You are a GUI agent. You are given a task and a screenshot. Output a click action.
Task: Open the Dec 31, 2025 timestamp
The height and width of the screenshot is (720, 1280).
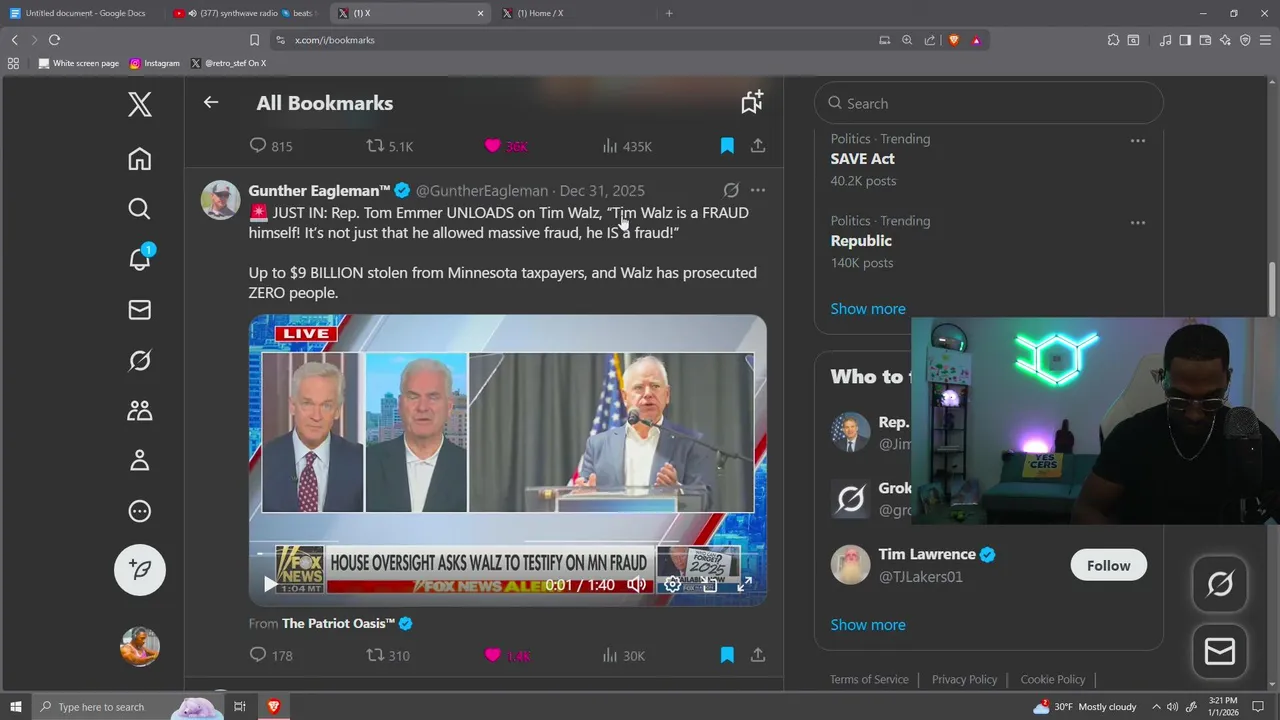[x=602, y=190]
